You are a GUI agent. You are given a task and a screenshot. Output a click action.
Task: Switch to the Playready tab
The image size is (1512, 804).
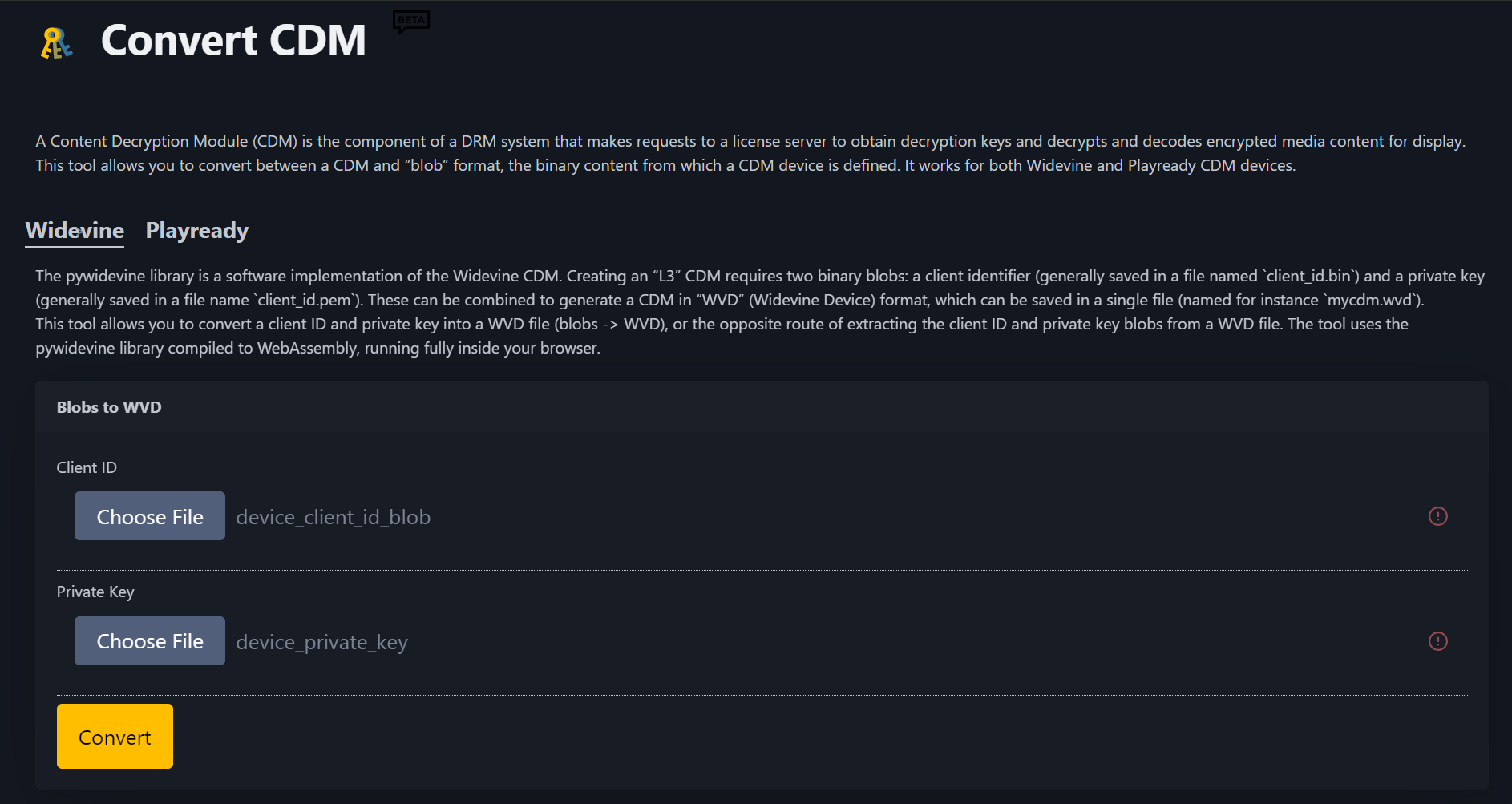(197, 231)
